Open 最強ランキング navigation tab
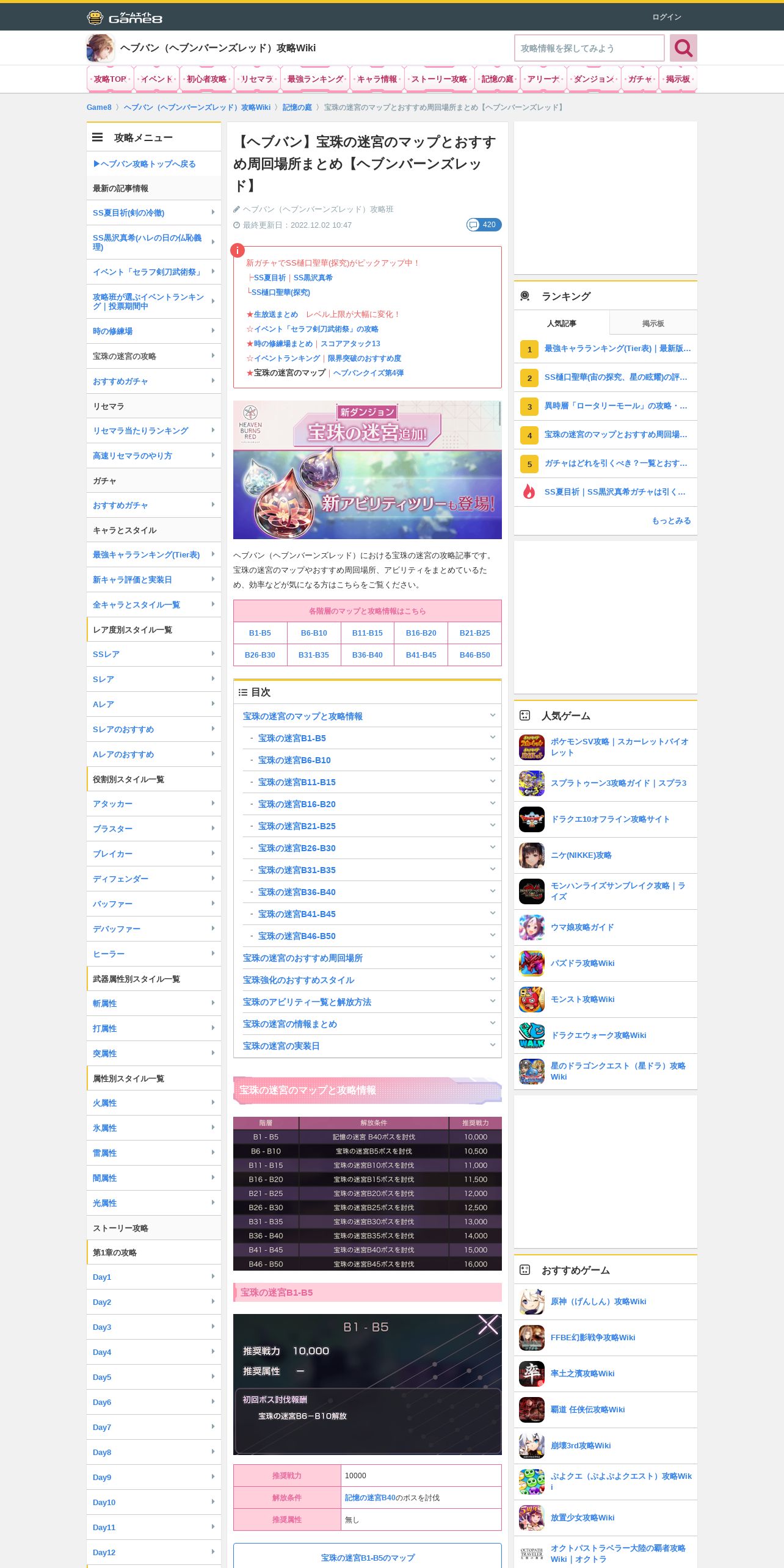This screenshot has width=784, height=1568. click(315, 79)
